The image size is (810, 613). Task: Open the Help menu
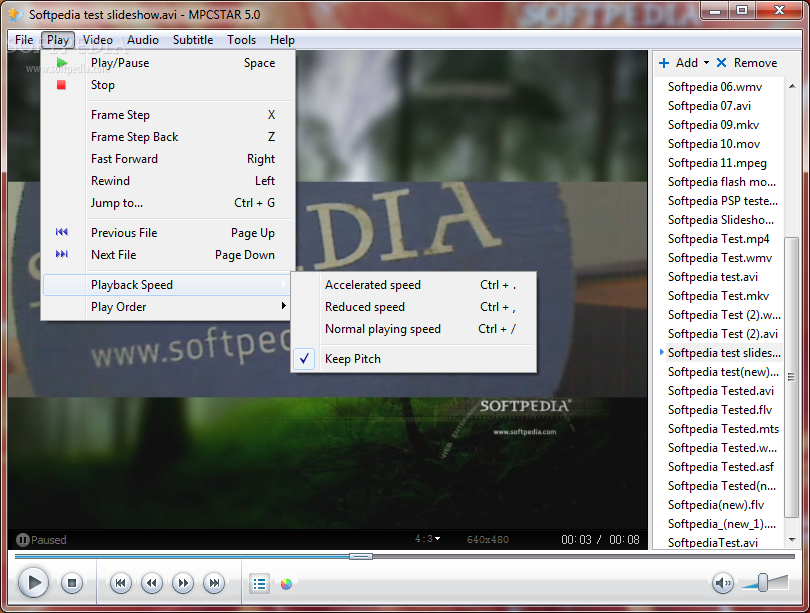coord(282,40)
